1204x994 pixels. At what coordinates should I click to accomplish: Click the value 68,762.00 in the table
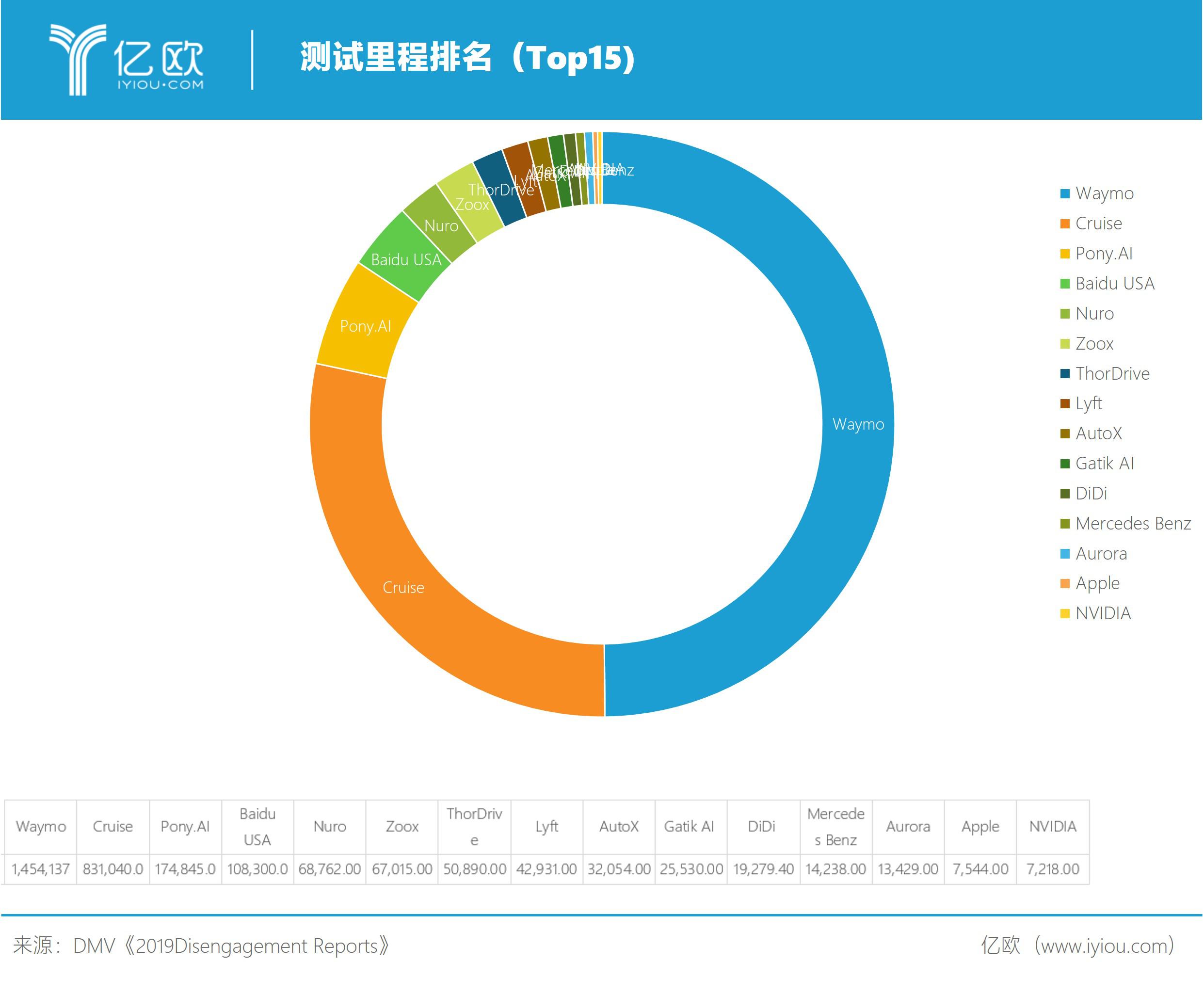point(330,869)
